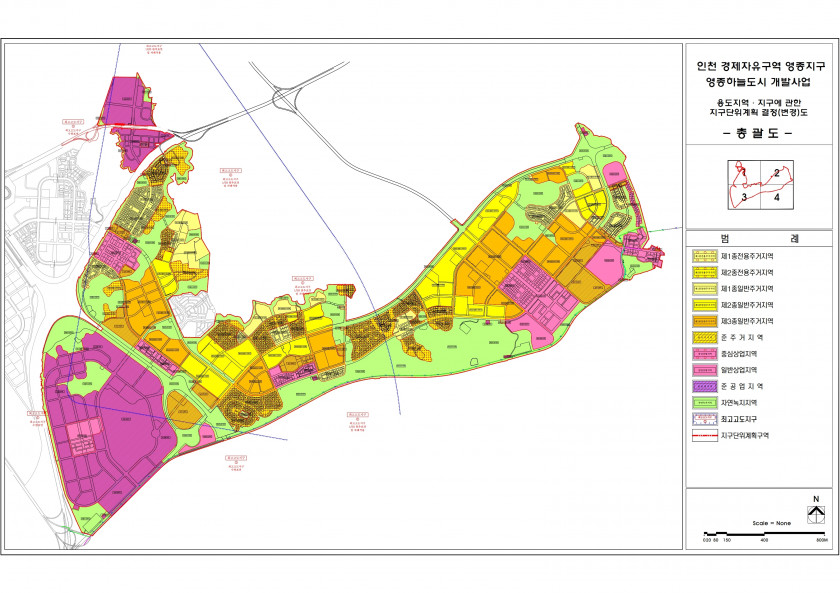Click the purple 준공업지역 legend symbol
The width and height of the screenshot is (840, 593).
pos(707,386)
